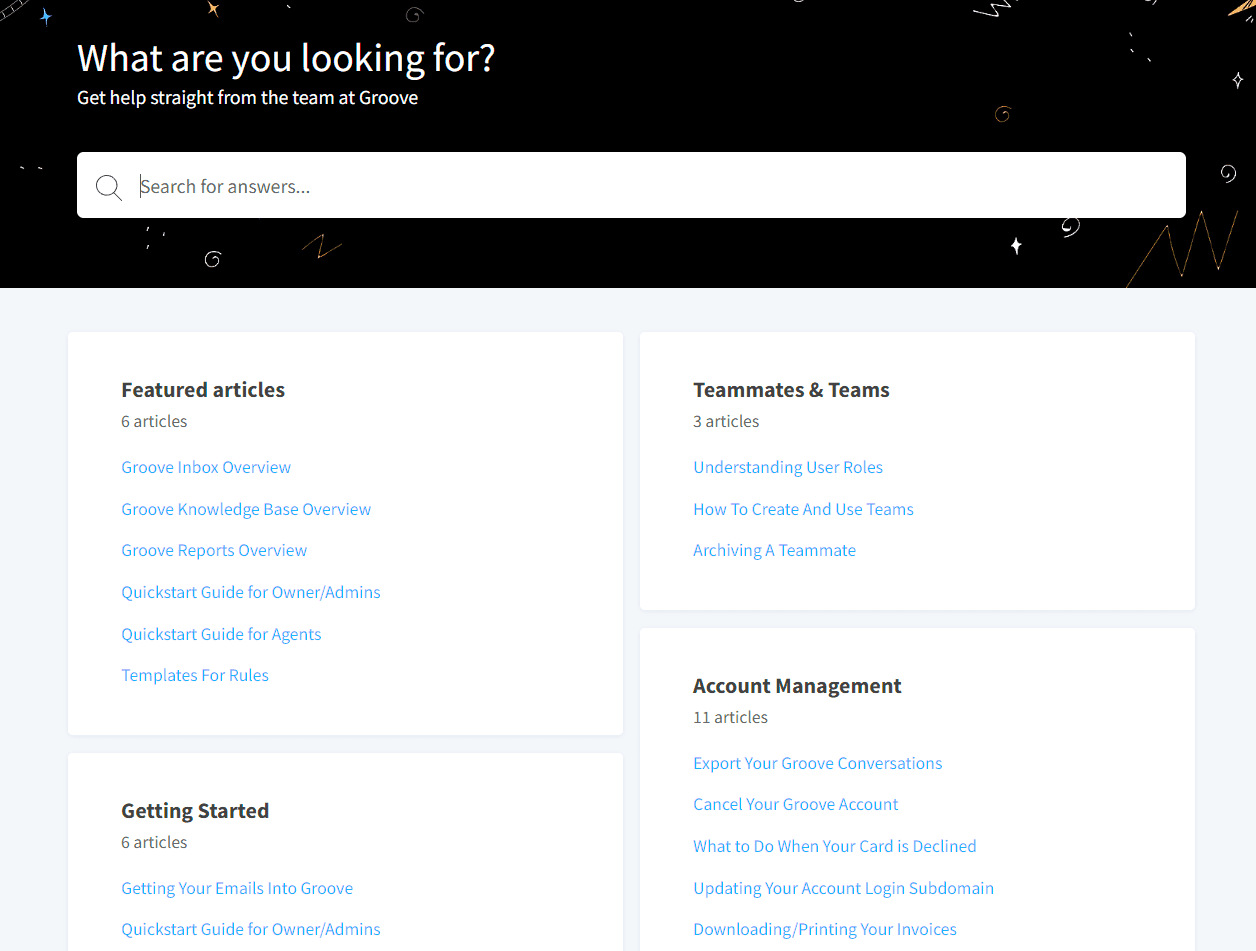
Task: Open 'Getting Your Emails Into Groove'
Action: pyautogui.click(x=237, y=888)
